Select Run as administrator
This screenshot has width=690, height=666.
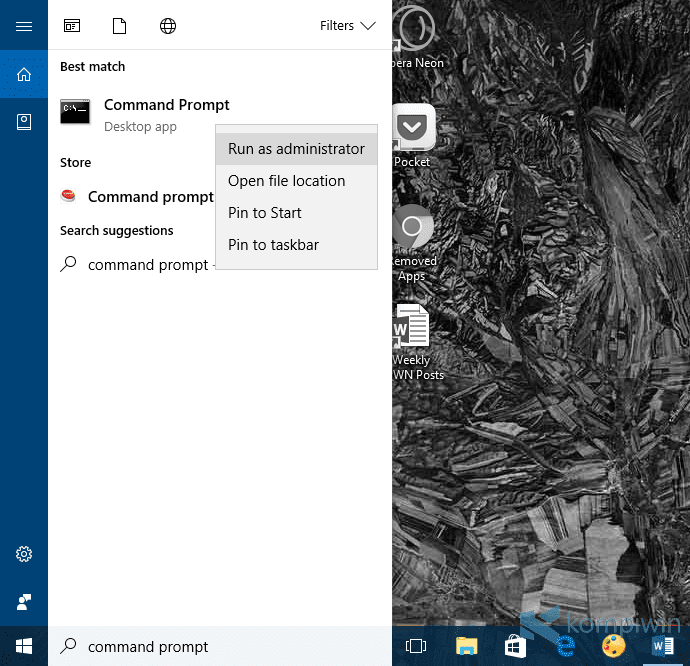(296, 149)
